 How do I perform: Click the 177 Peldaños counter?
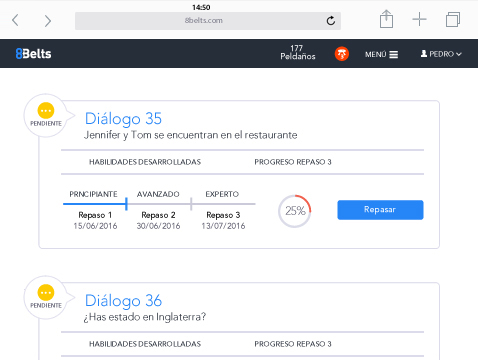click(297, 53)
